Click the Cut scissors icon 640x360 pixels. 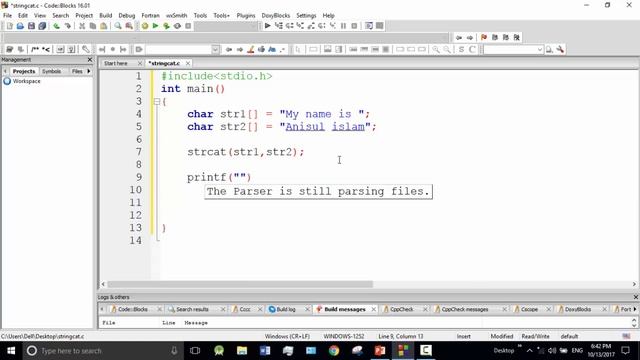(x=82, y=26)
